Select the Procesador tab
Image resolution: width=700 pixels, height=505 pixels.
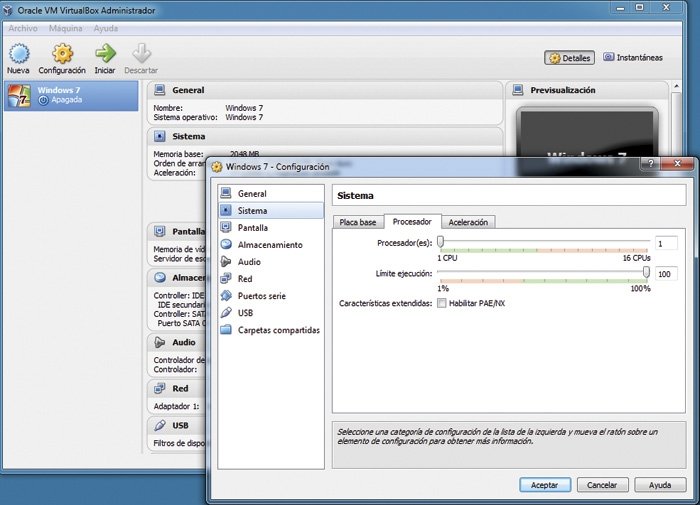tap(412, 221)
